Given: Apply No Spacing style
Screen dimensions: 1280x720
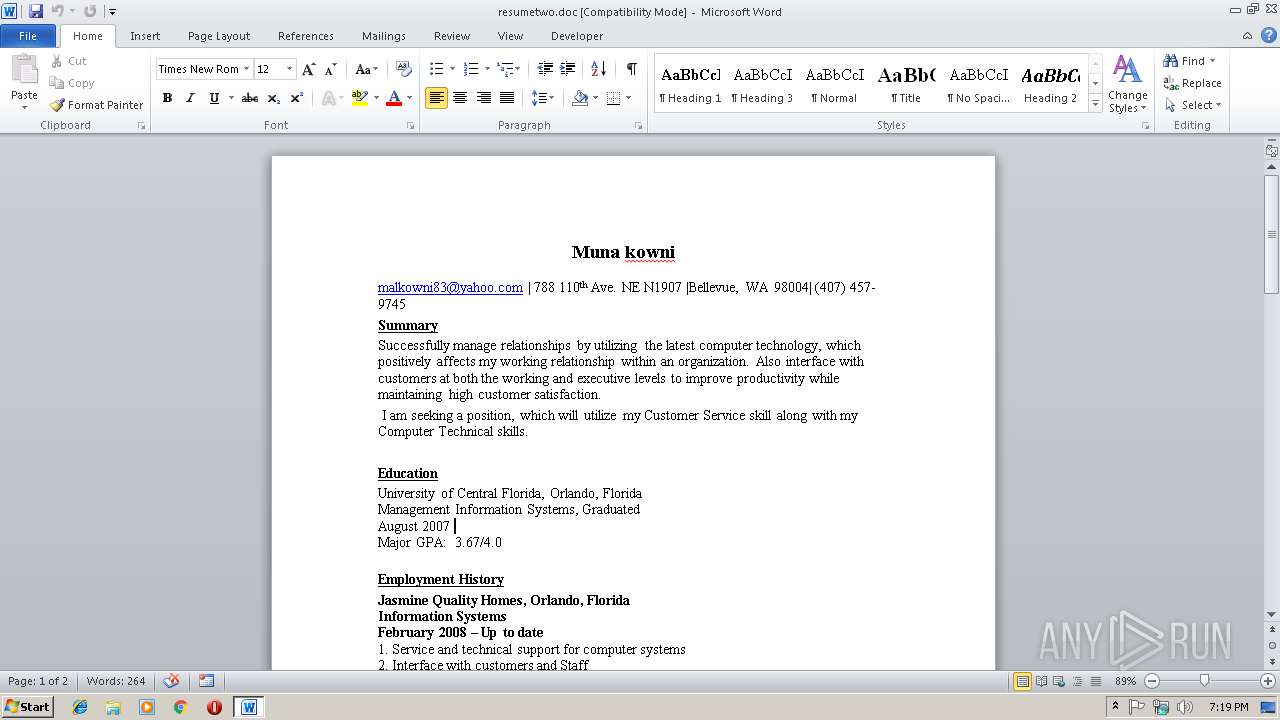Looking at the screenshot, I should (978, 84).
